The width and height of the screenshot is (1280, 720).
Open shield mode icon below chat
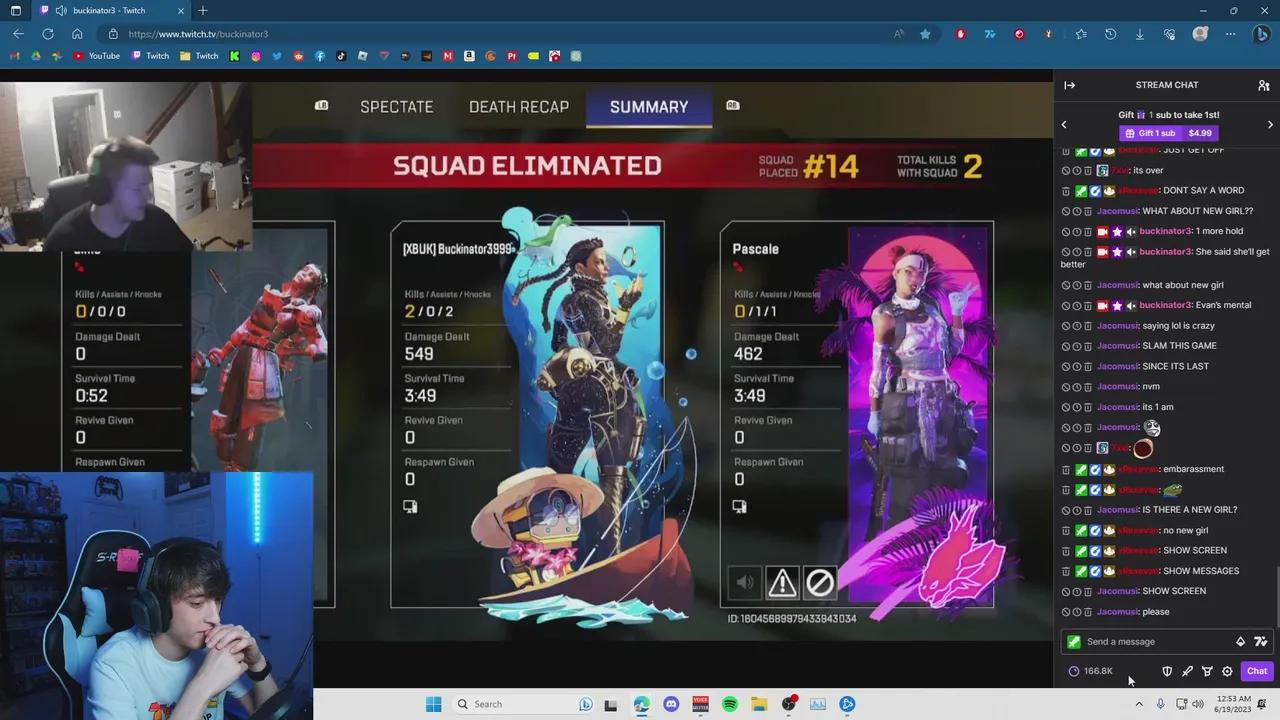tap(1167, 671)
